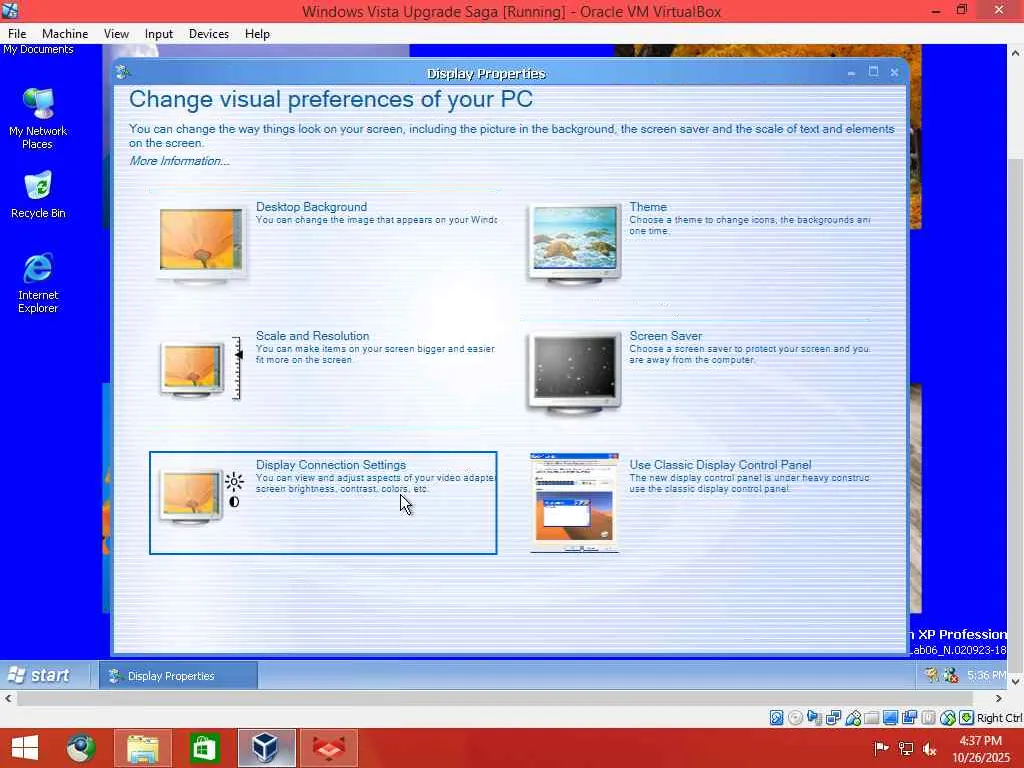The image size is (1024, 768).
Task: Click the horizontal scrollbar left arrow
Action: pos(8,698)
